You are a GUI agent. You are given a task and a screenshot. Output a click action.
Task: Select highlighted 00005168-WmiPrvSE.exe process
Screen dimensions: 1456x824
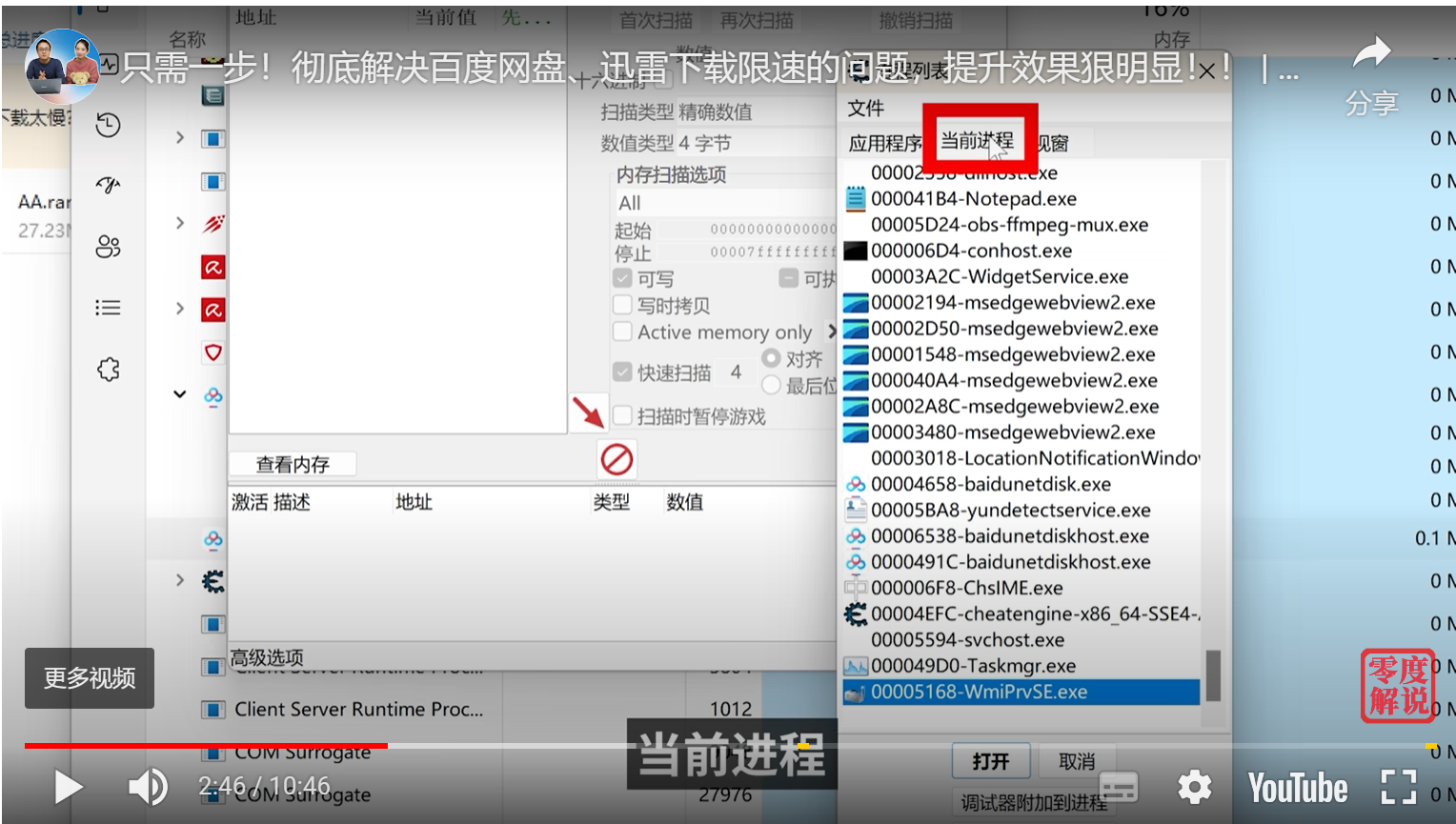point(1021,692)
